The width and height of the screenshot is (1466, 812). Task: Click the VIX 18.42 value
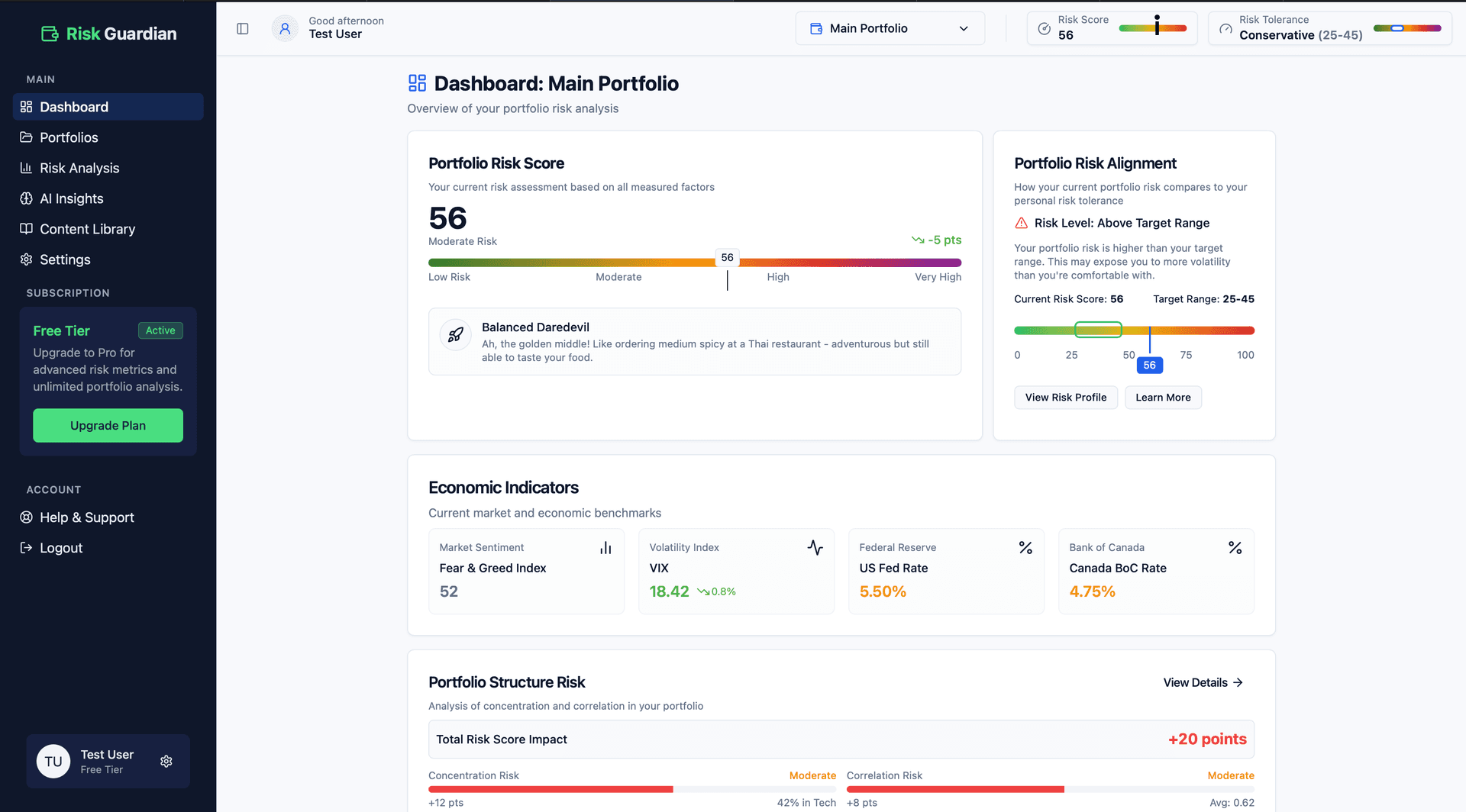[669, 591]
